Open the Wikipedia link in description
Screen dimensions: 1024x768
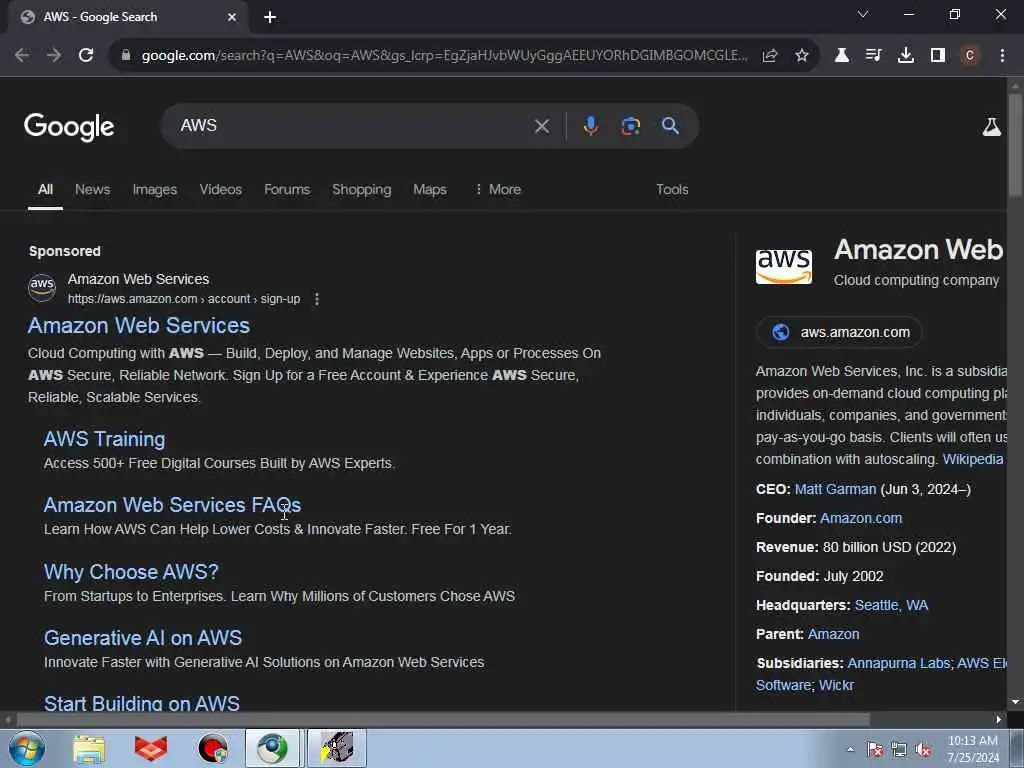click(972, 459)
